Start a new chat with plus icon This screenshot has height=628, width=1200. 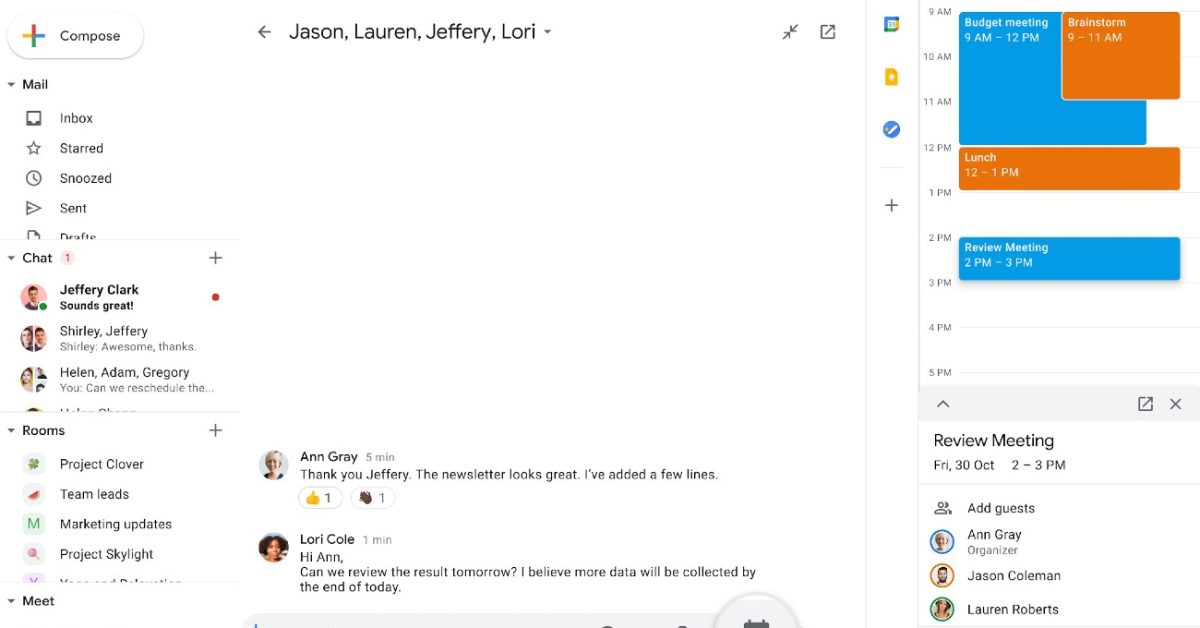click(215, 258)
